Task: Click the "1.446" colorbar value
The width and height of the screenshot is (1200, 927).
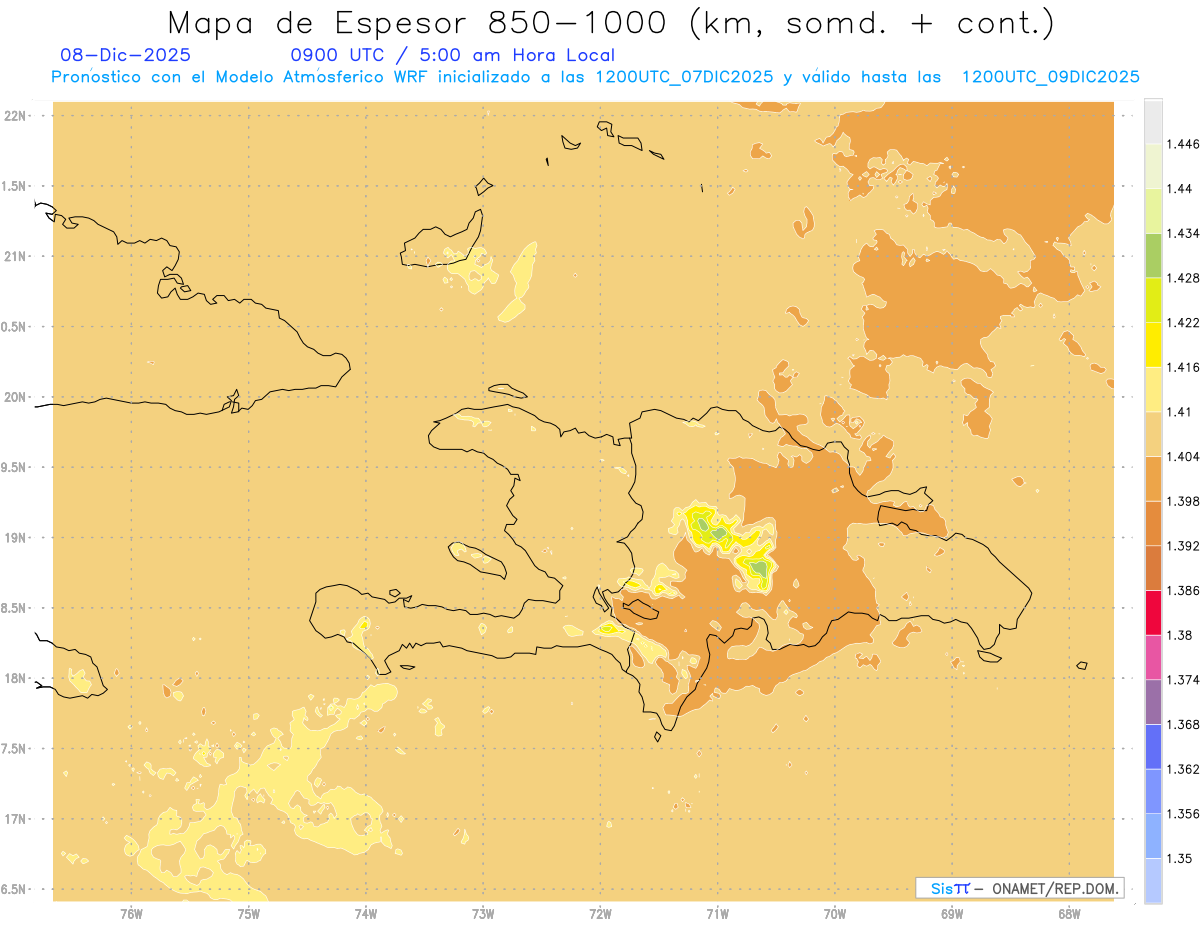Action: [1183, 144]
